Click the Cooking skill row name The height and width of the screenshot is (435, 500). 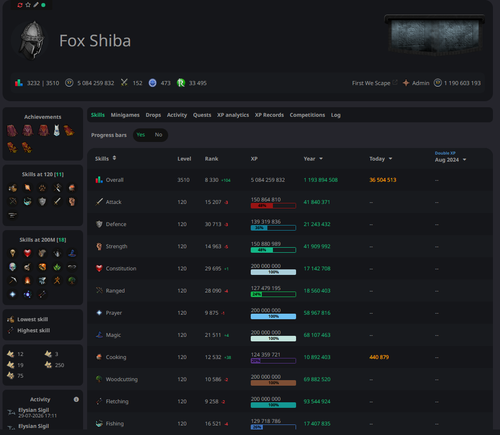pos(116,357)
